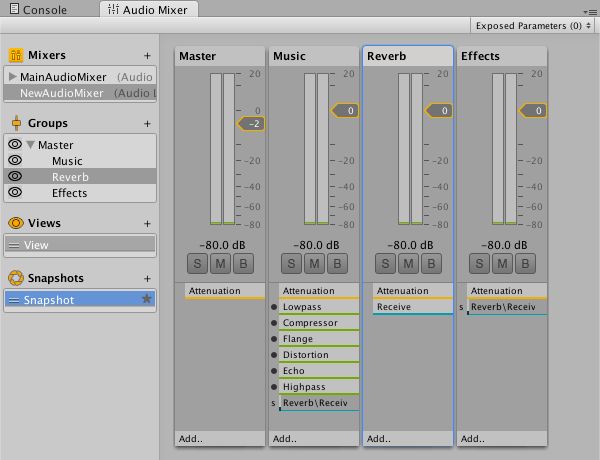Add a new group with plus icon

click(x=147, y=124)
